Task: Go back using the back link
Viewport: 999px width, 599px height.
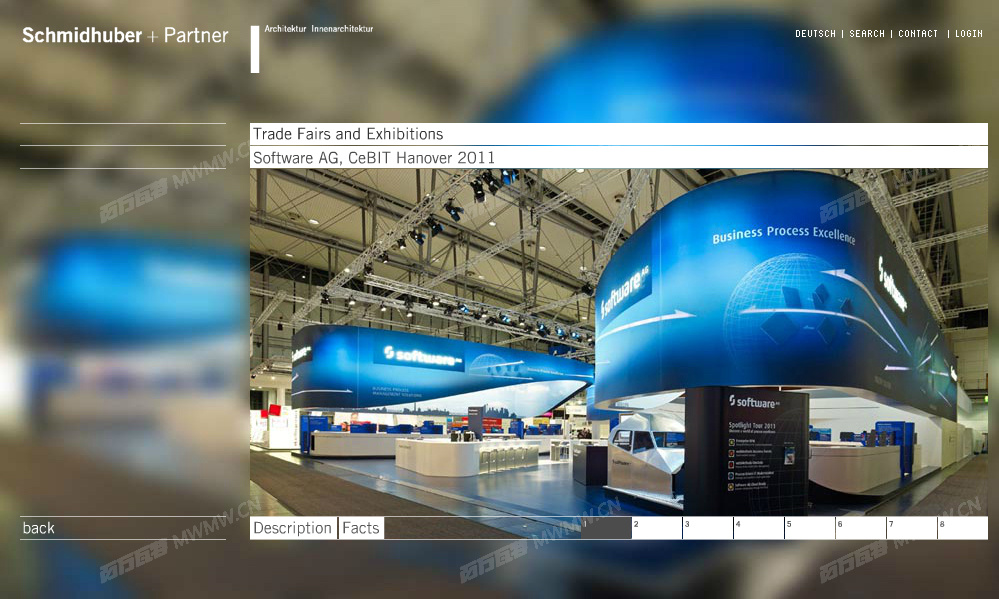Action: coord(38,528)
